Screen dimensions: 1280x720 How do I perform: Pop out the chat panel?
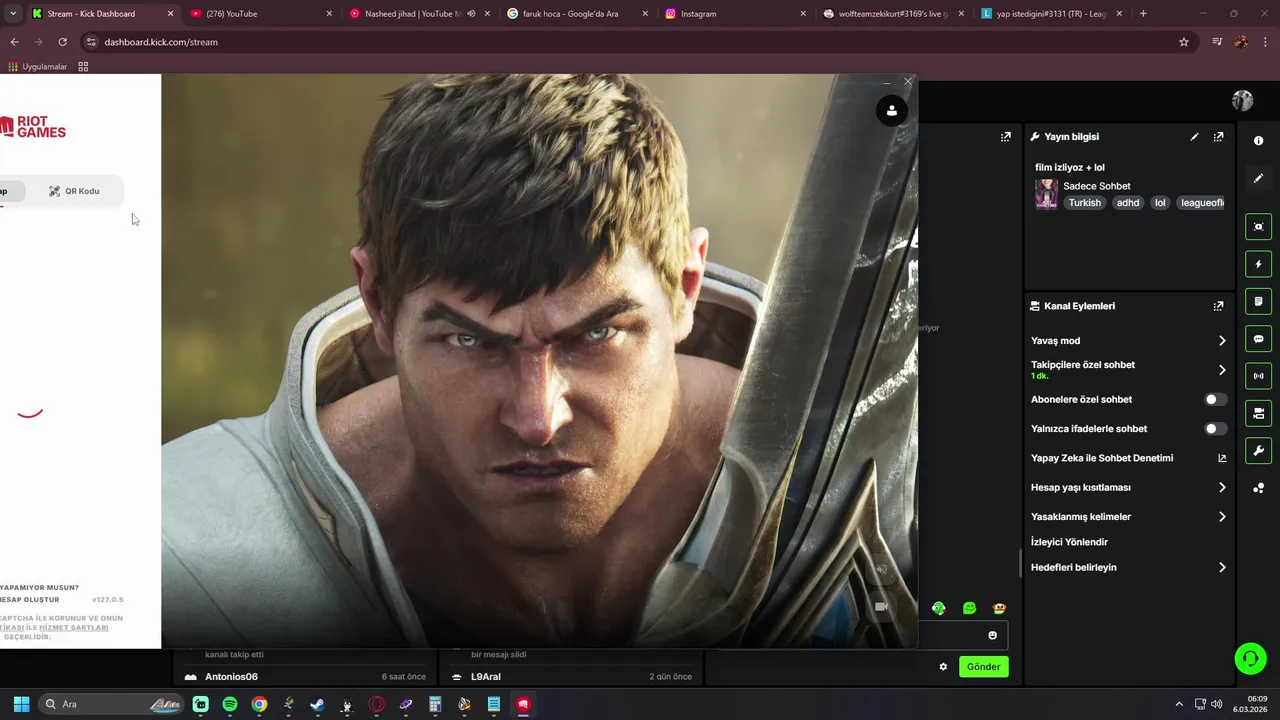tap(1005, 137)
